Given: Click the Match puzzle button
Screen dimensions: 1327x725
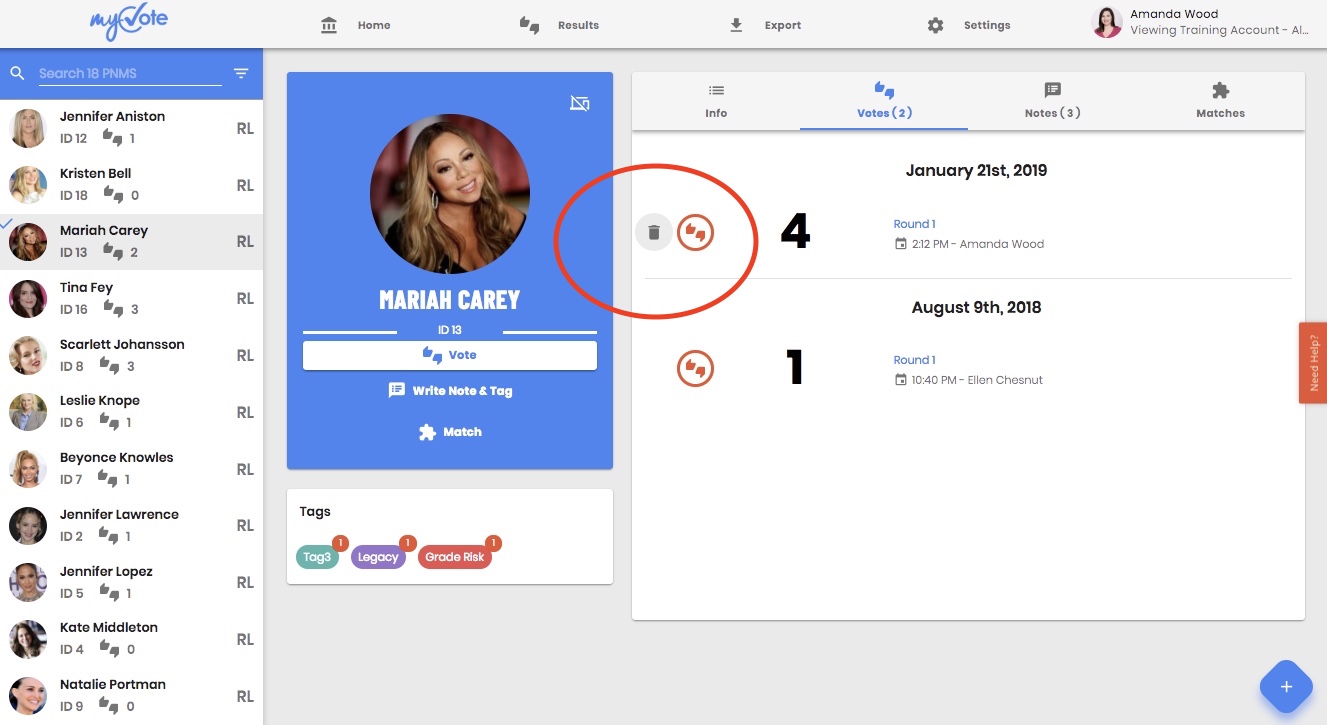Looking at the screenshot, I should tap(450, 432).
